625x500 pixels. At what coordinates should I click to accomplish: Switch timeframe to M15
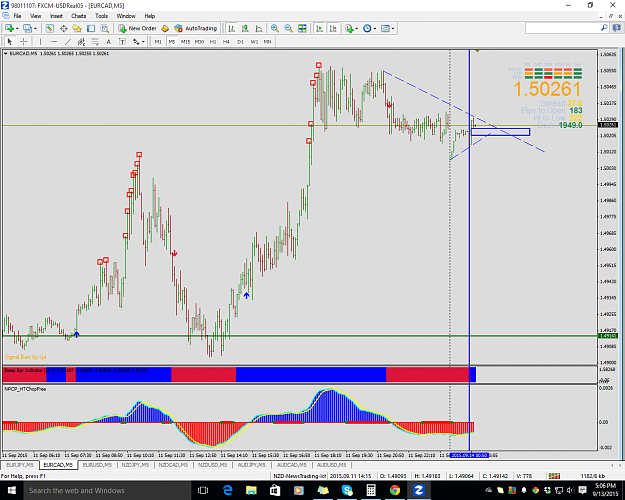(x=185, y=41)
